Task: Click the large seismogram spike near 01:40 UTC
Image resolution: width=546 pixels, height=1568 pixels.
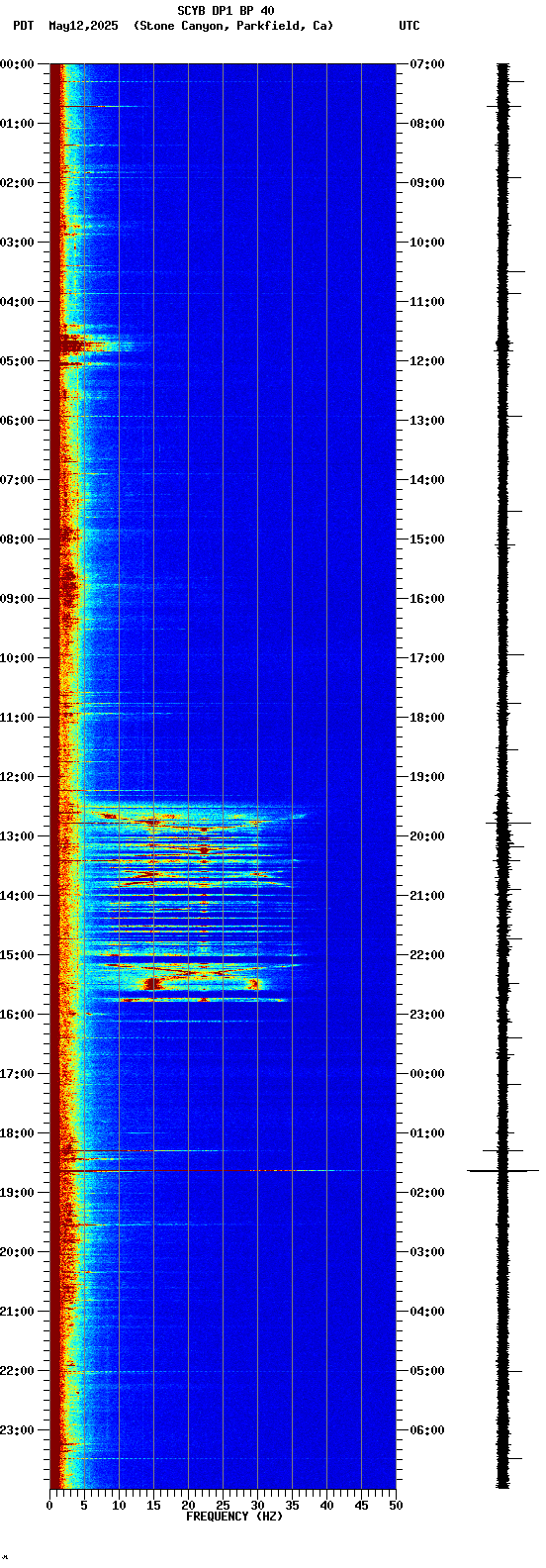Action: pyautogui.click(x=503, y=1171)
